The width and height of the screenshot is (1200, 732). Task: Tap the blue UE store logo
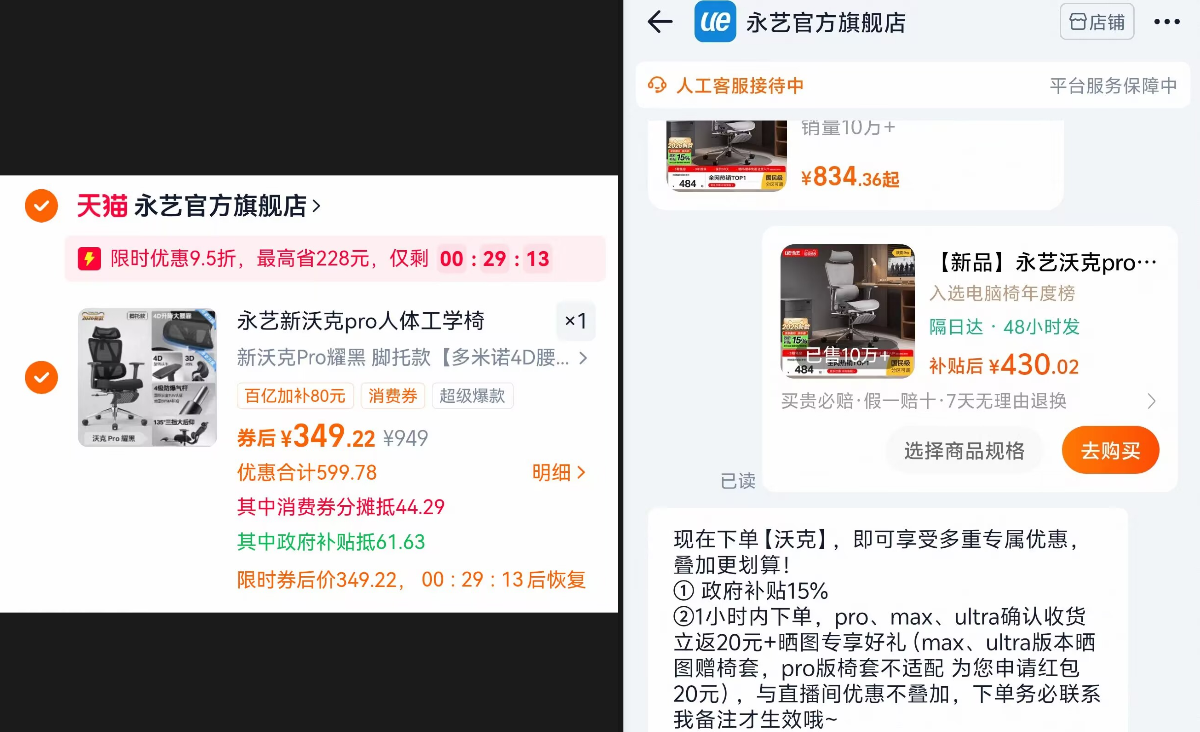715,22
